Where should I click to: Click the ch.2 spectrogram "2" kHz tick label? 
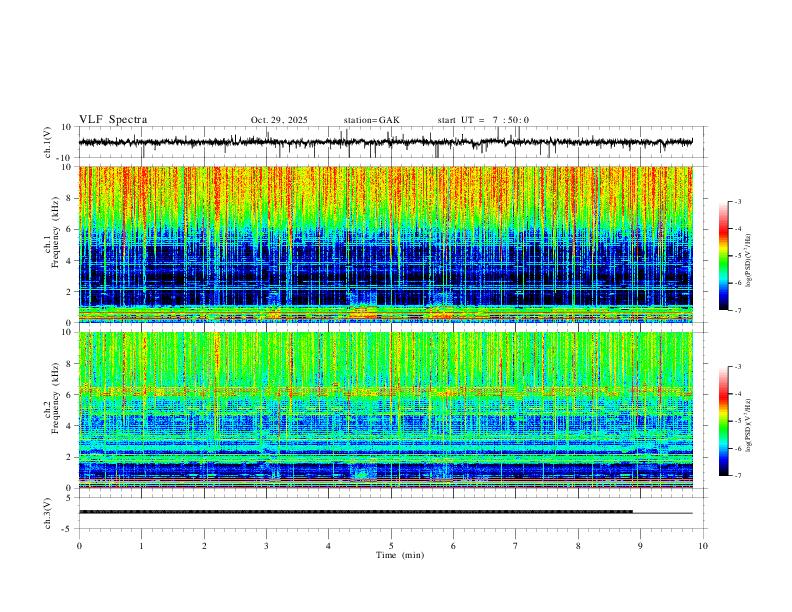70,457
